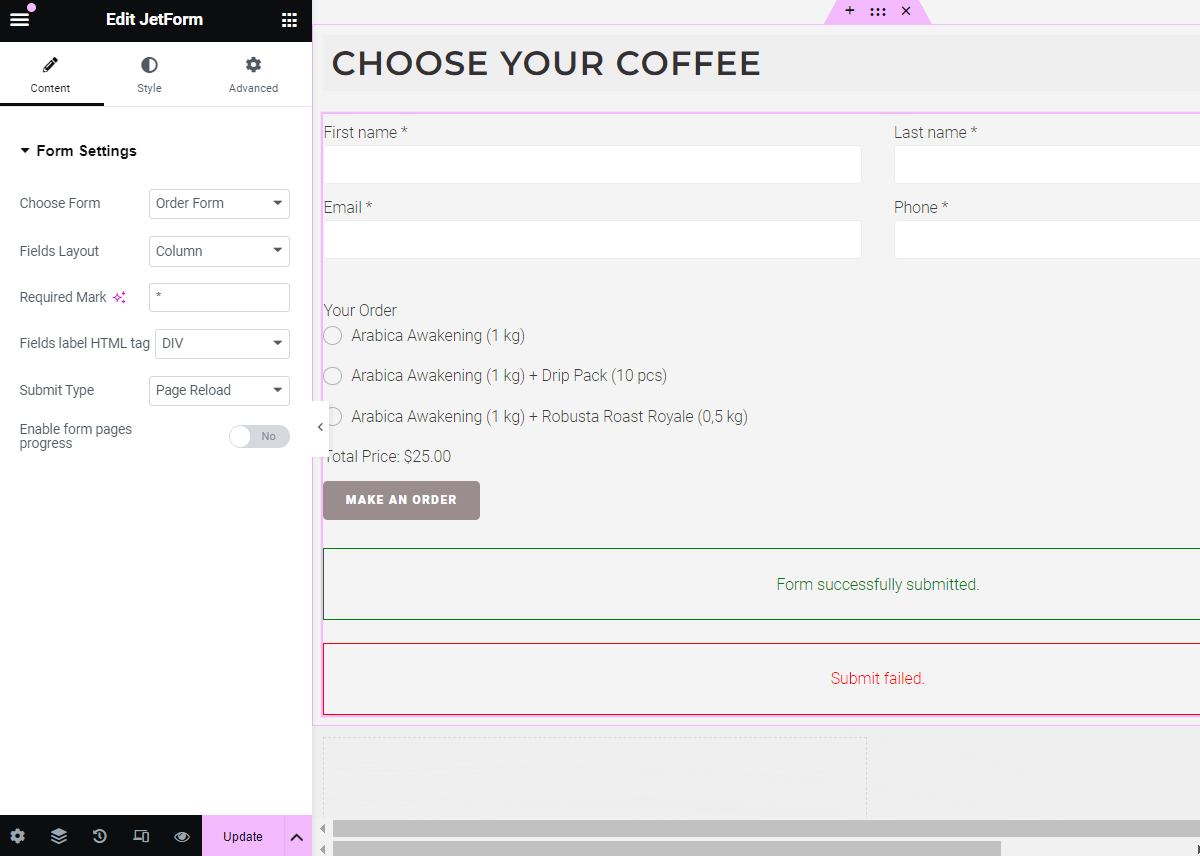Open the Navigator layers icon

pyautogui.click(x=58, y=836)
